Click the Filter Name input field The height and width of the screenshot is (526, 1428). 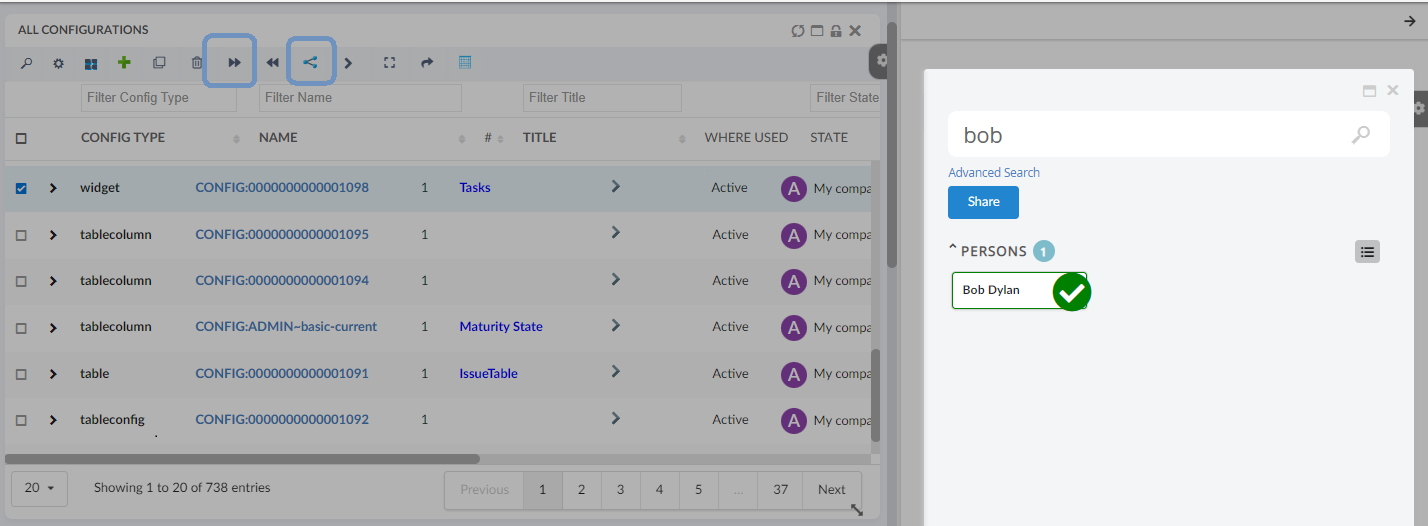point(360,98)
